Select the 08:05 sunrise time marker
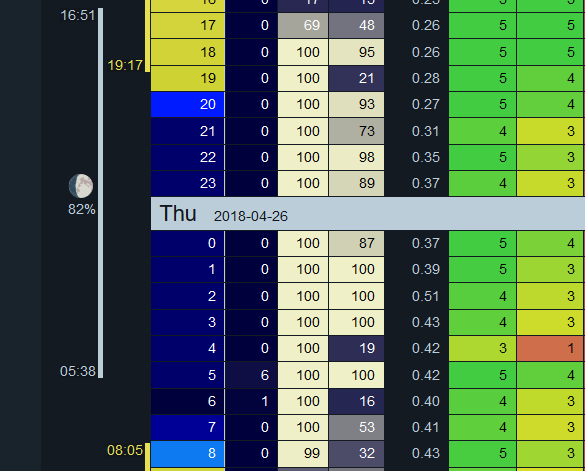The height and width of the screenshot is (471, 585). point(125,450)
